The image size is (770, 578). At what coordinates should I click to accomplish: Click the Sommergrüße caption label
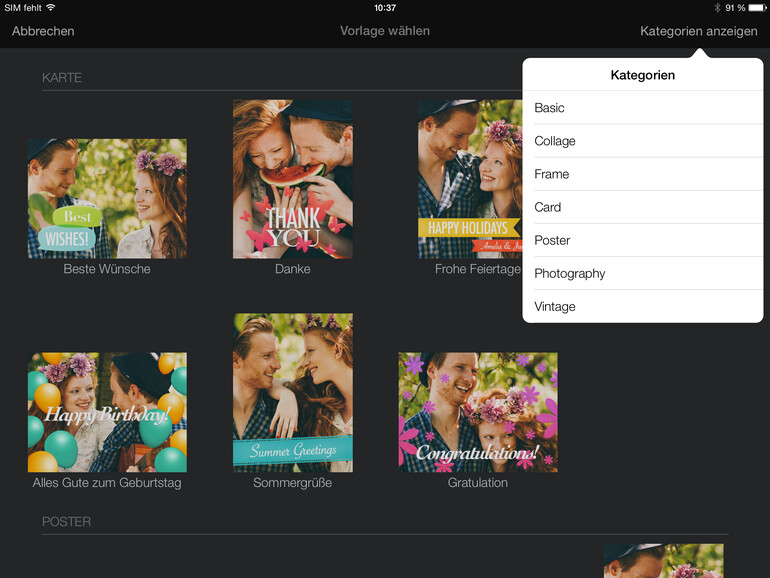(x=293, y=483)
